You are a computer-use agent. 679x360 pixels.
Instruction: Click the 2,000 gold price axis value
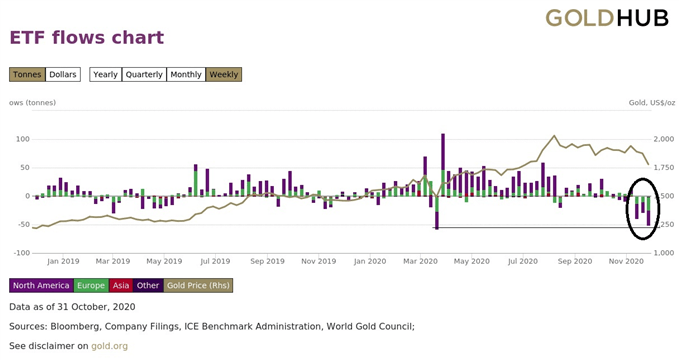(x=663, y=139)
